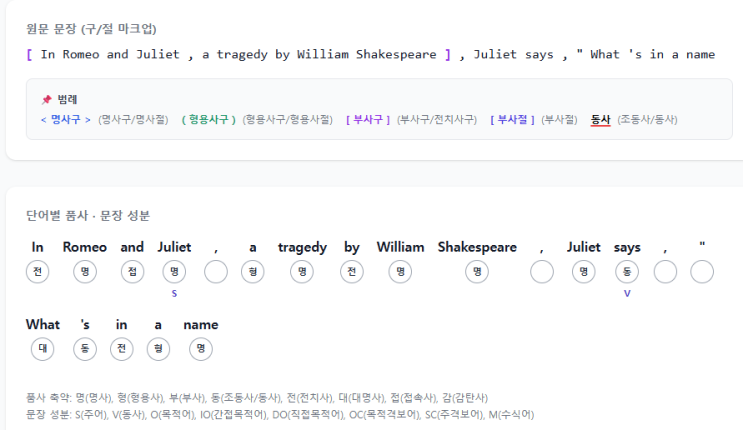Click the 동 badge under 's
The width and height of the screenshot is (743, 430).
tap(85, 349)
